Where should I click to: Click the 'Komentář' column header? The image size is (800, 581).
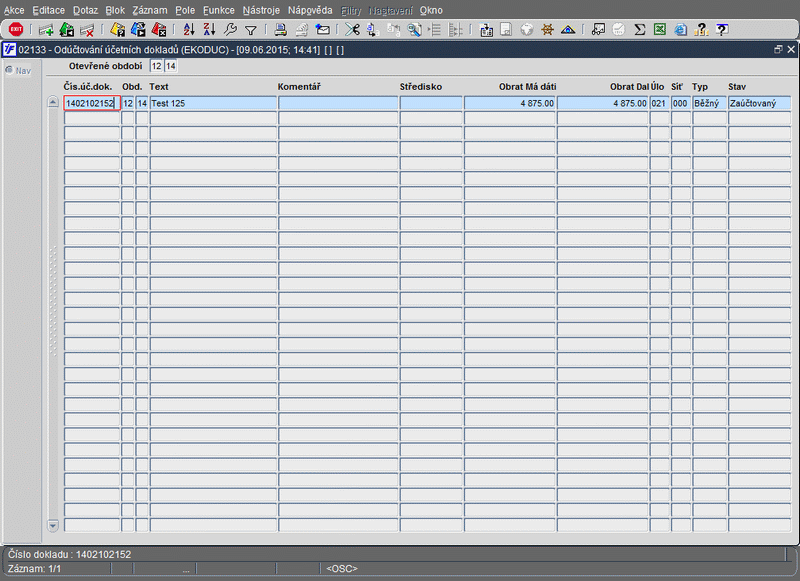tap(299, 87)
